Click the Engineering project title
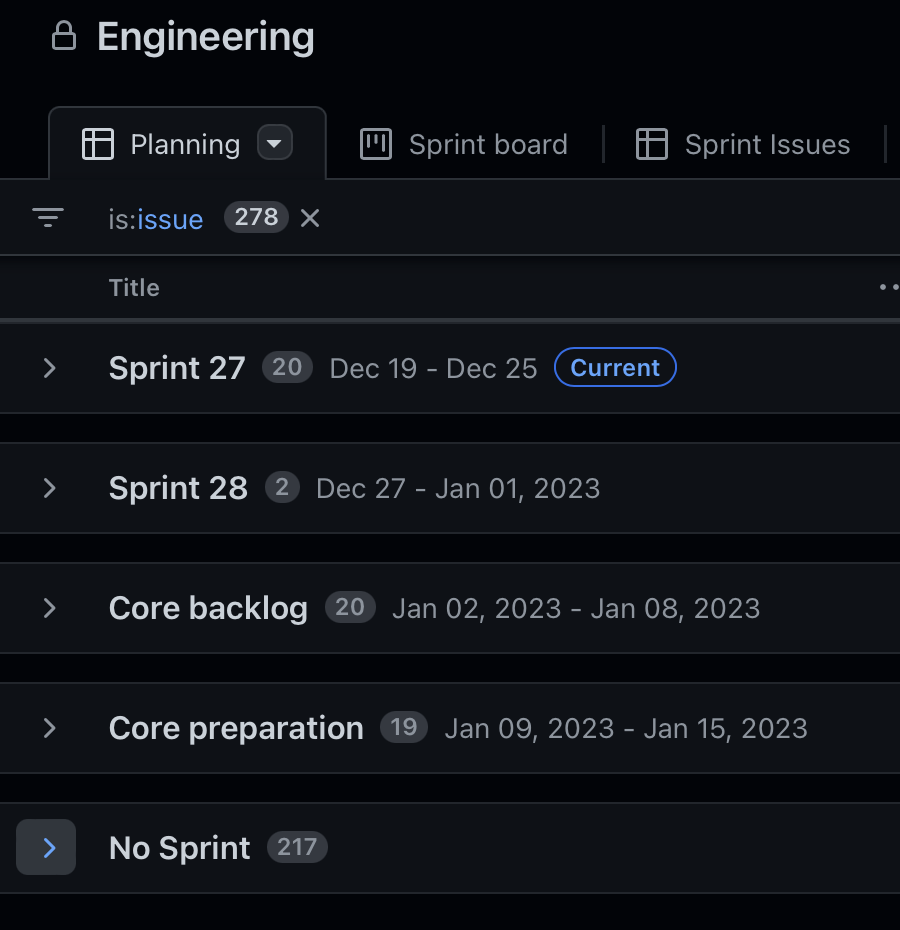 [205, 36]
